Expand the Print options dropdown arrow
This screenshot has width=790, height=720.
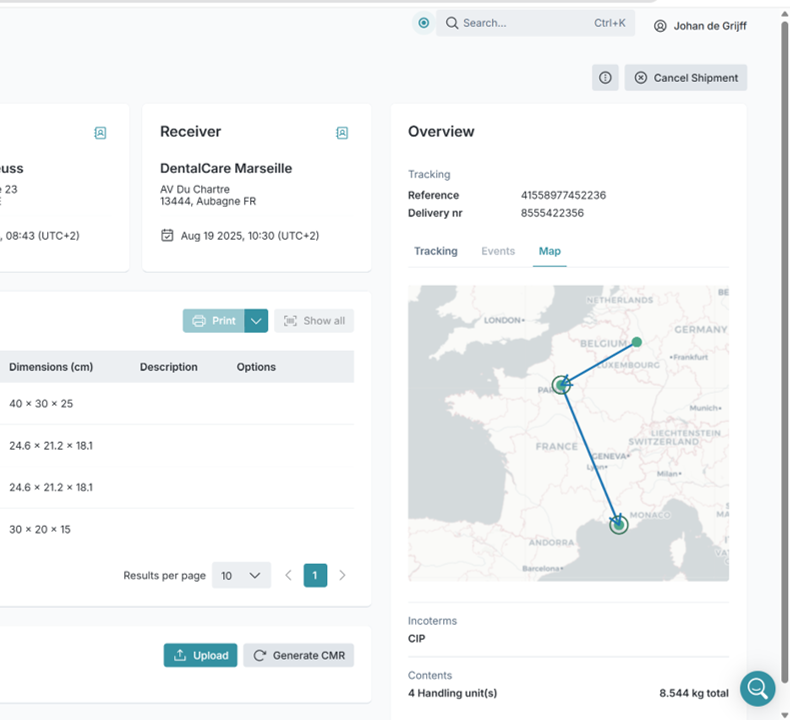[256, 321]
